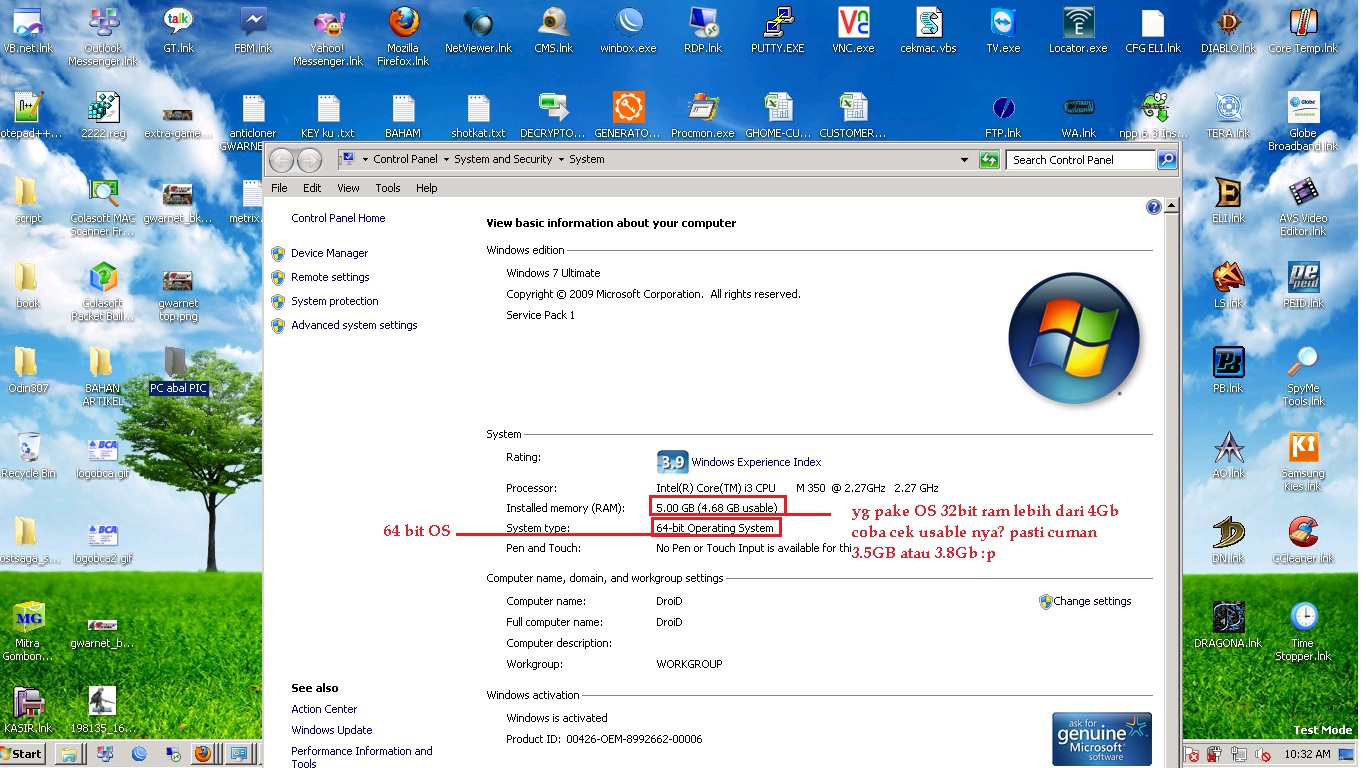The height and width of the screenshot is (768, 1366).
Task: Click the vertical scrollbar up arrow
Action: [x=1172, y=205]
